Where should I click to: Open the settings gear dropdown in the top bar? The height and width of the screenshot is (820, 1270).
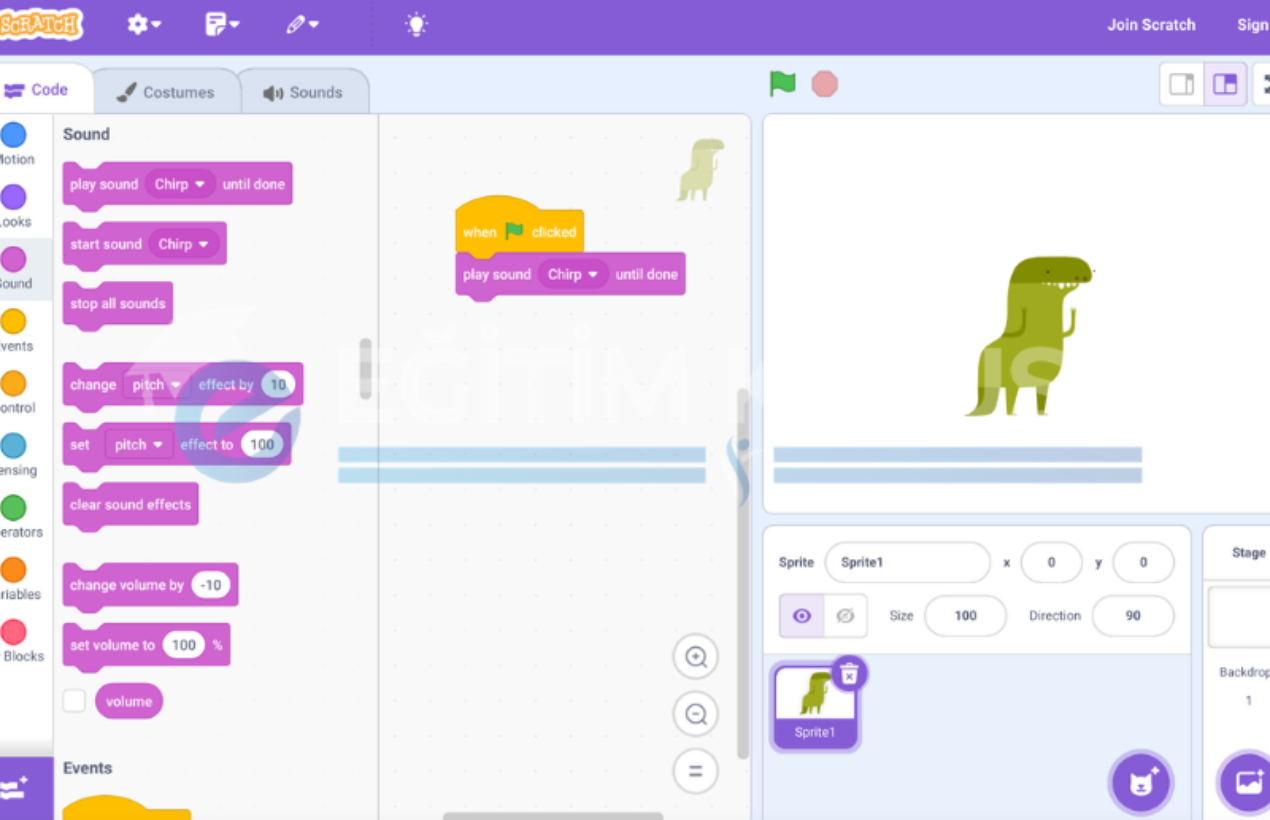click(143, 24)
